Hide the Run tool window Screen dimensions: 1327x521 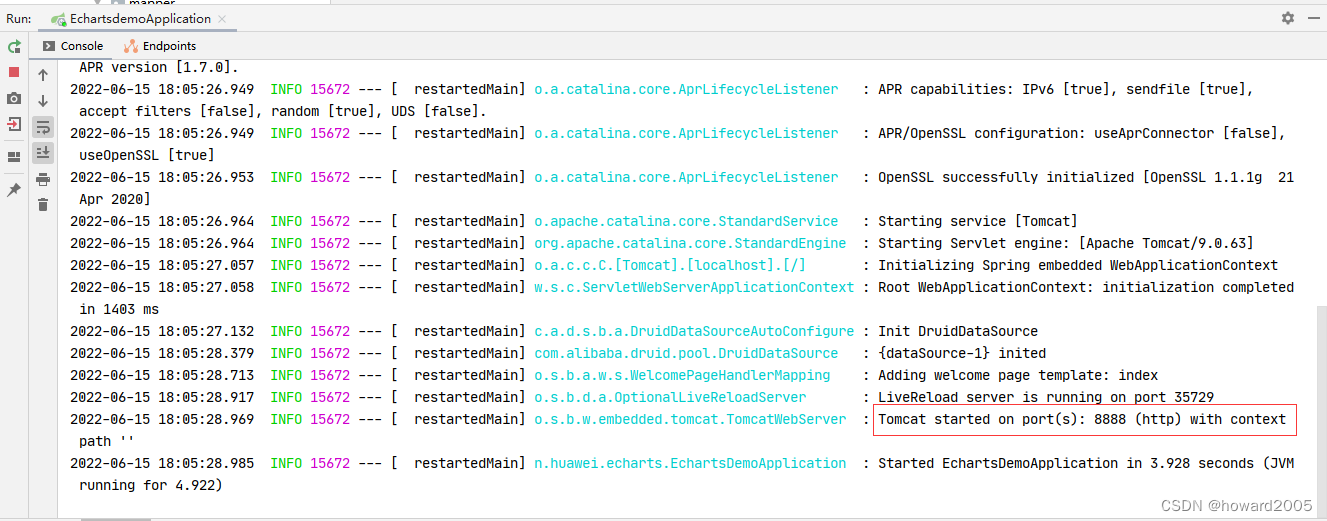click(x=1312, y=18)
